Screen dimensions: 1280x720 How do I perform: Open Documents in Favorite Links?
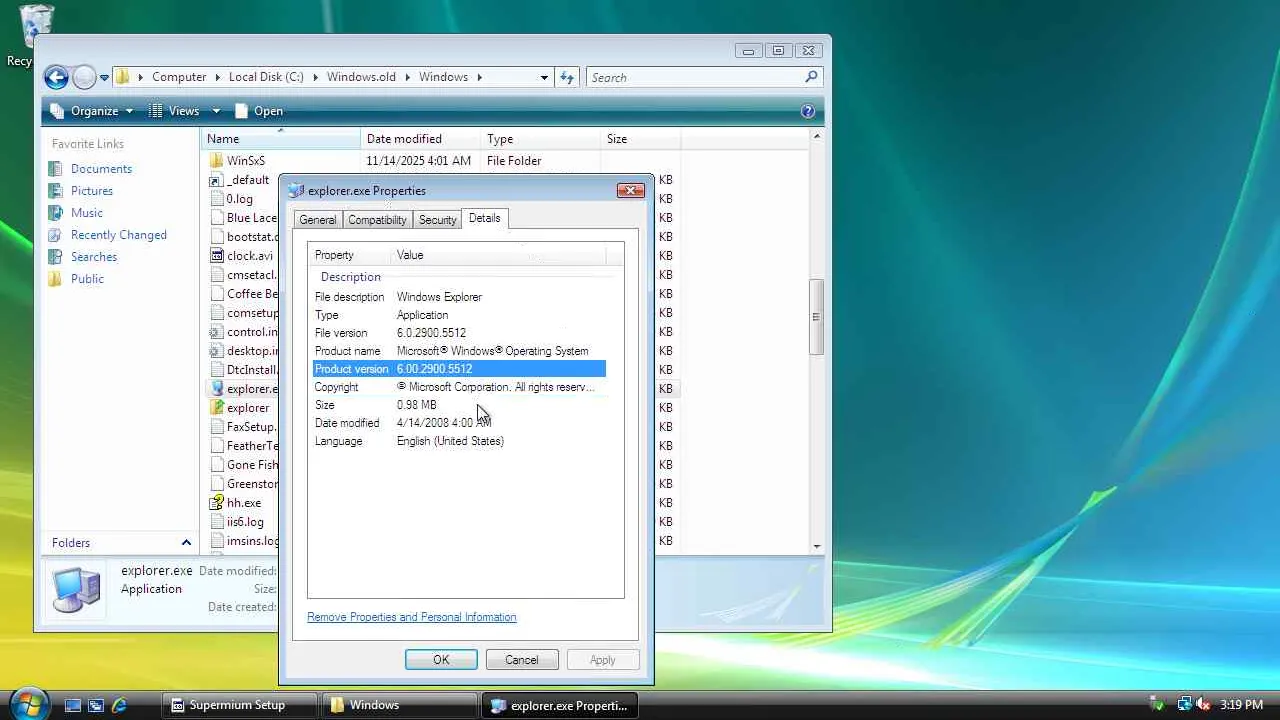[101, 169]
